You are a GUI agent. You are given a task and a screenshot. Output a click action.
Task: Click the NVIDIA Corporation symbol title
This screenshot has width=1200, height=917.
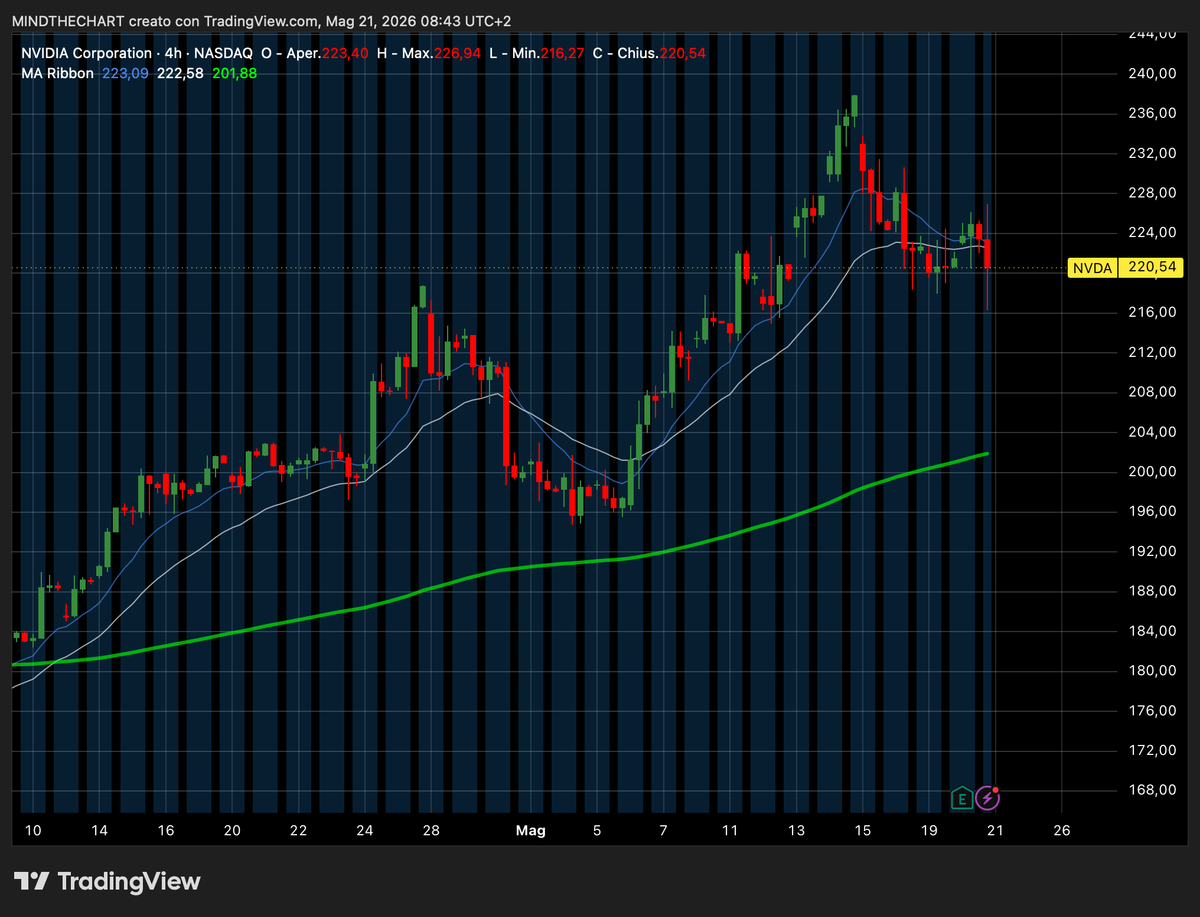pos(86,53)
